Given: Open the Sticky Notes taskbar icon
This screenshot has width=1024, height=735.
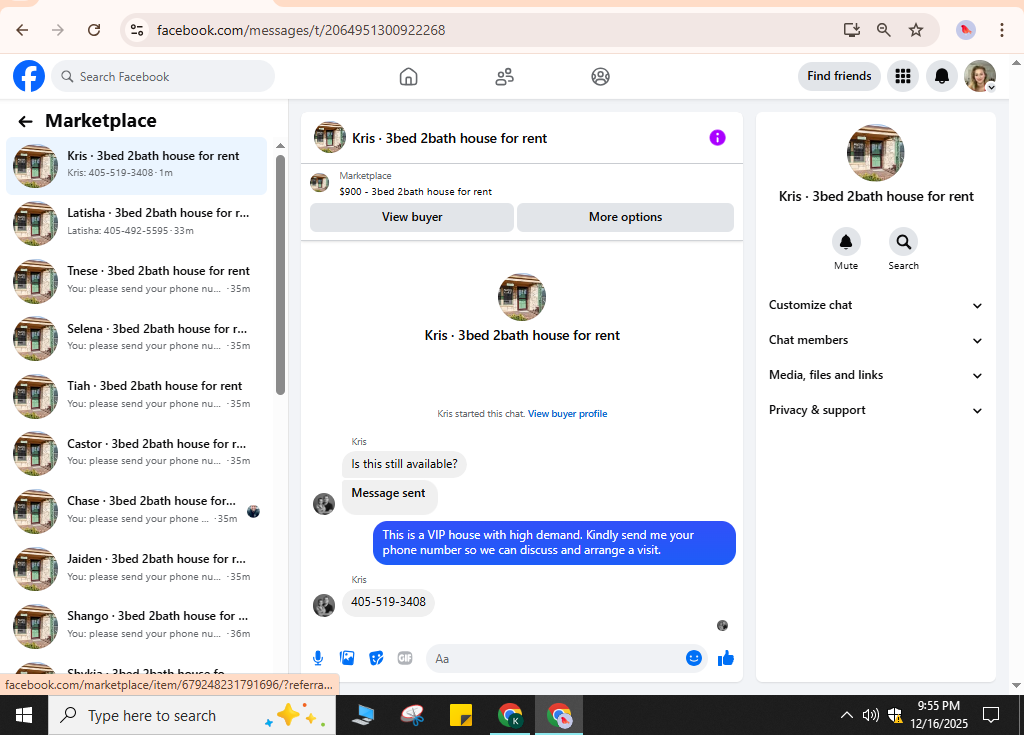Looking at the screenshot, I should (460, 715).
